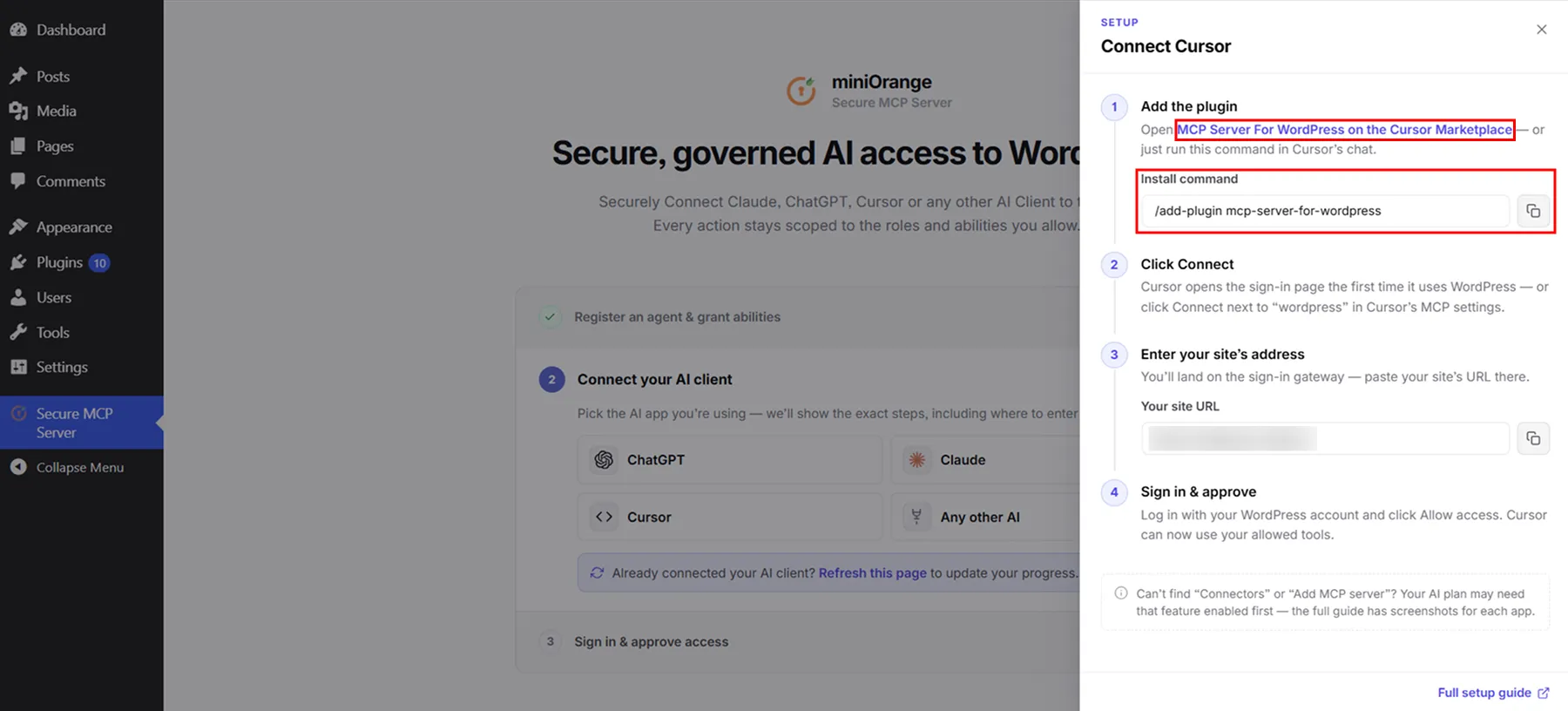Expand Sign in & approve access step
This screenshot has height=711, width=1568.
click(x=797, y=642)
